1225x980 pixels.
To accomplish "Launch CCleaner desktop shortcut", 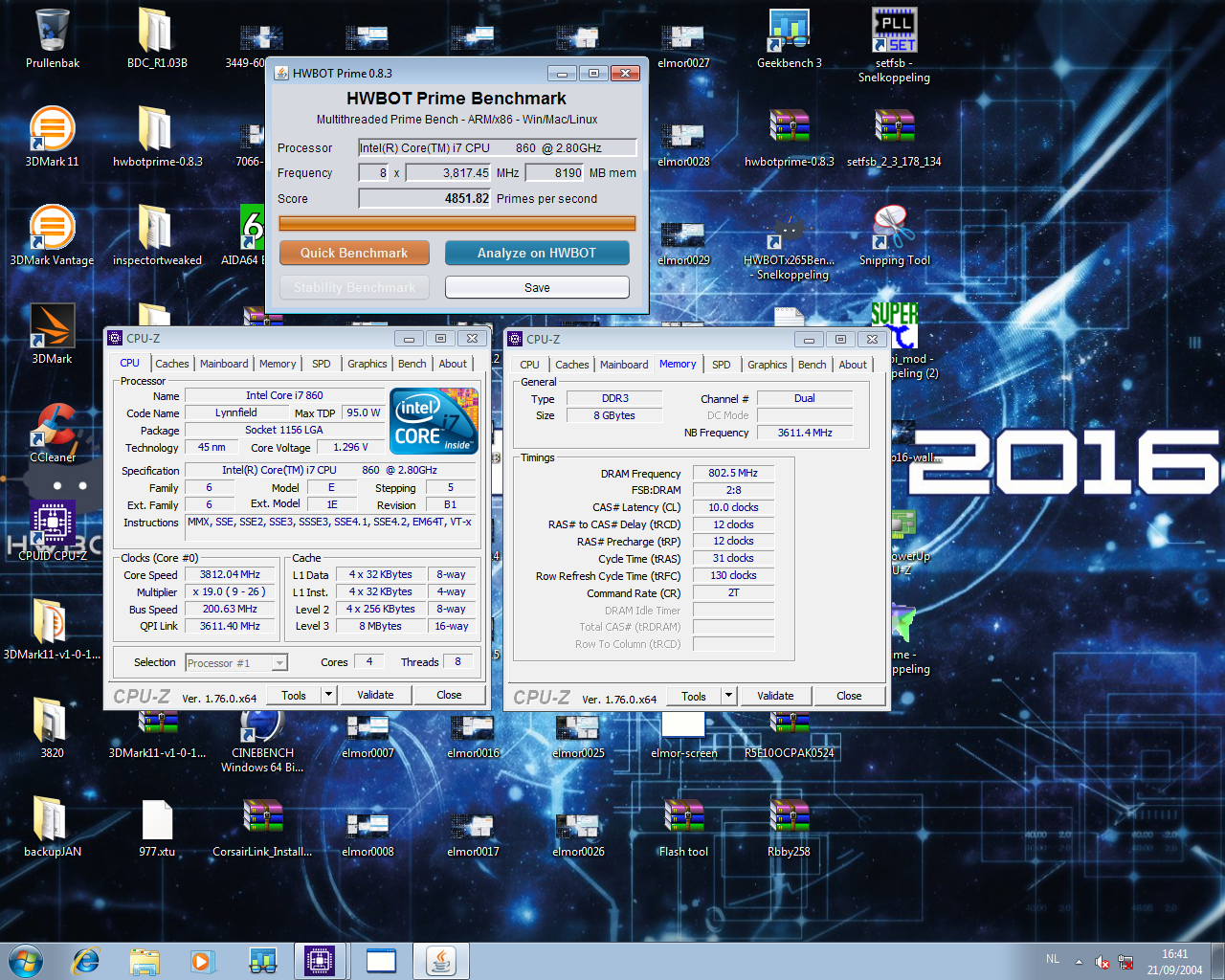I will pyautogui.click(x=53, y=433).
